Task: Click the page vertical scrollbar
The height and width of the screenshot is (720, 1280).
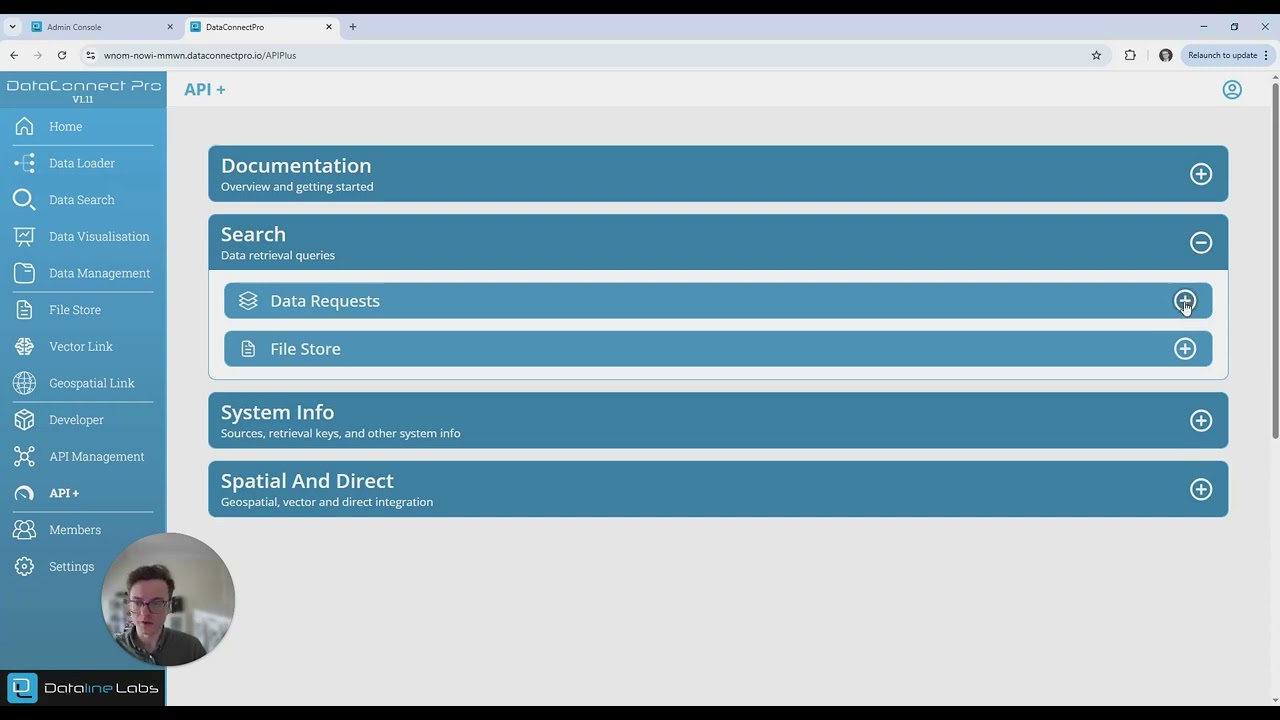Action: click(x=1275, y=260)
